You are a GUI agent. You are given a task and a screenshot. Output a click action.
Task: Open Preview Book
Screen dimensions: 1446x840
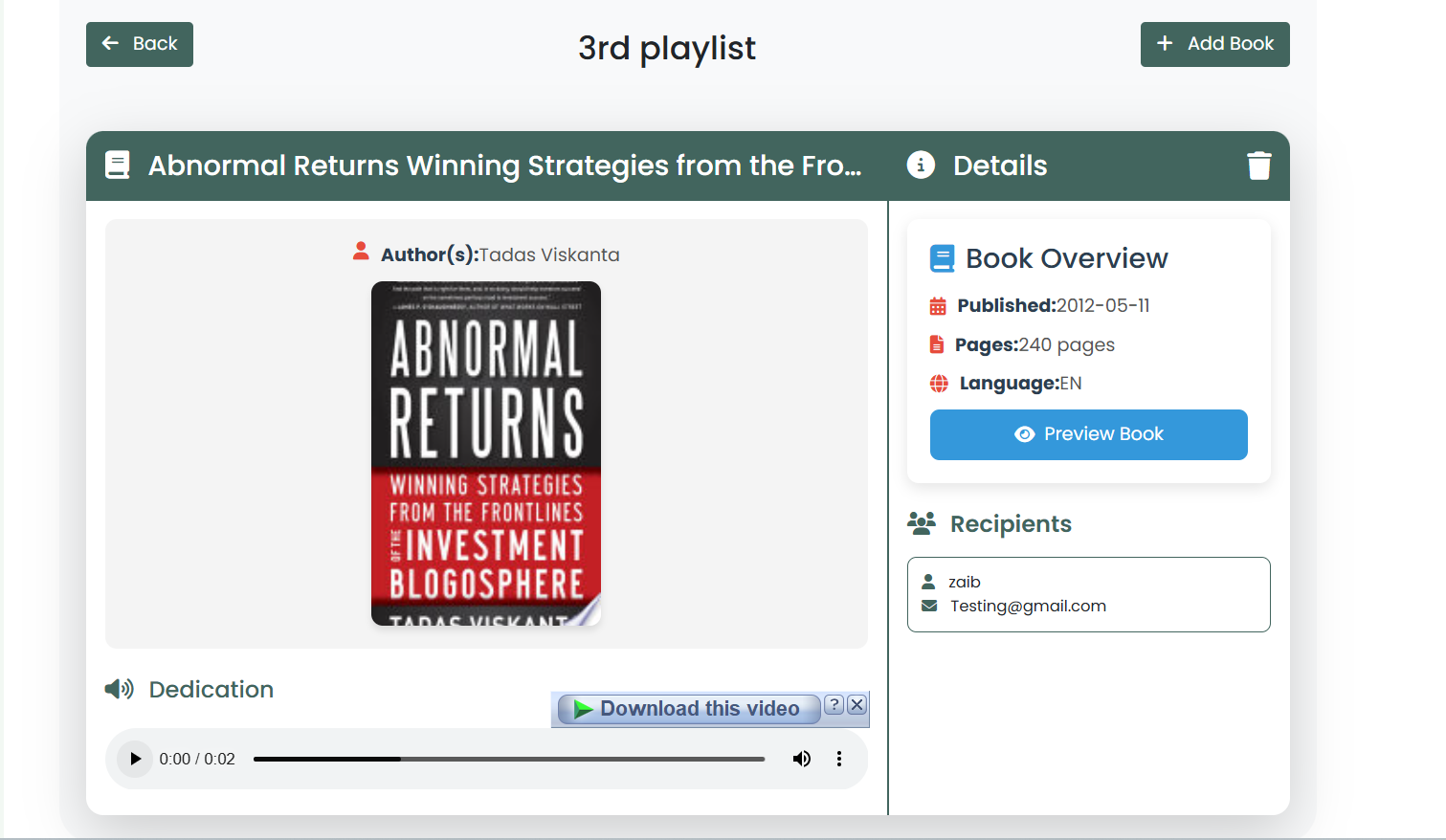click(x=1088, y=434)
